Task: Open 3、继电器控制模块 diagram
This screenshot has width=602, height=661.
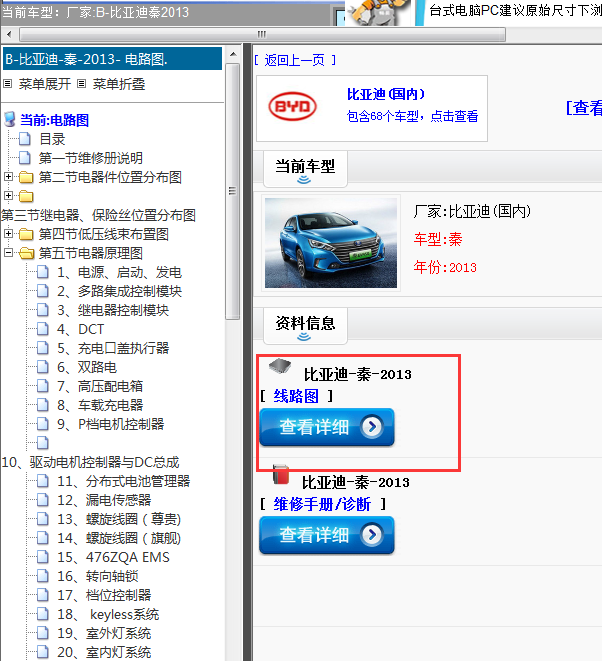Action: point(113,310)
